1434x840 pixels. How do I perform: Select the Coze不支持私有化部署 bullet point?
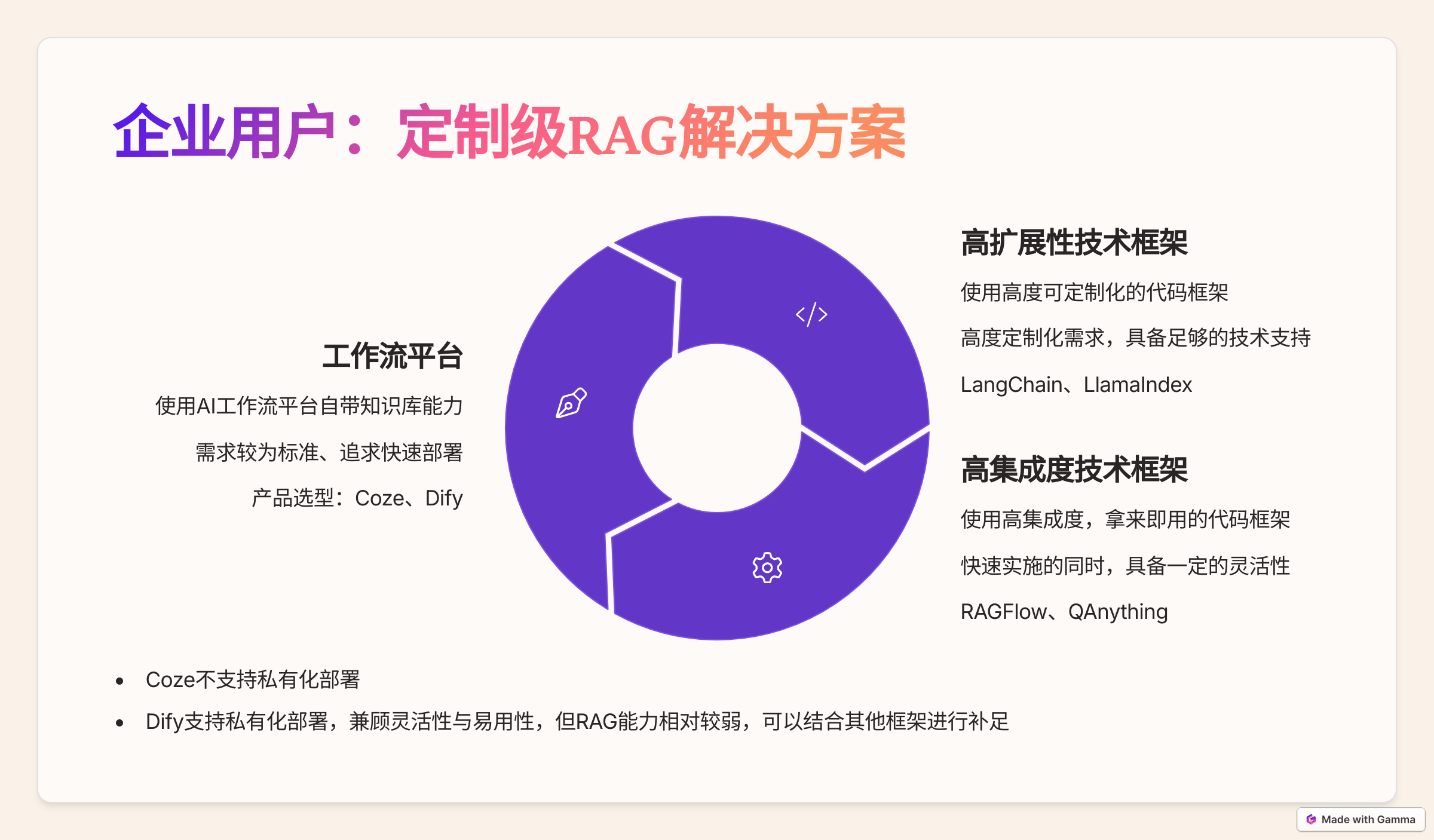click(254, 679)
